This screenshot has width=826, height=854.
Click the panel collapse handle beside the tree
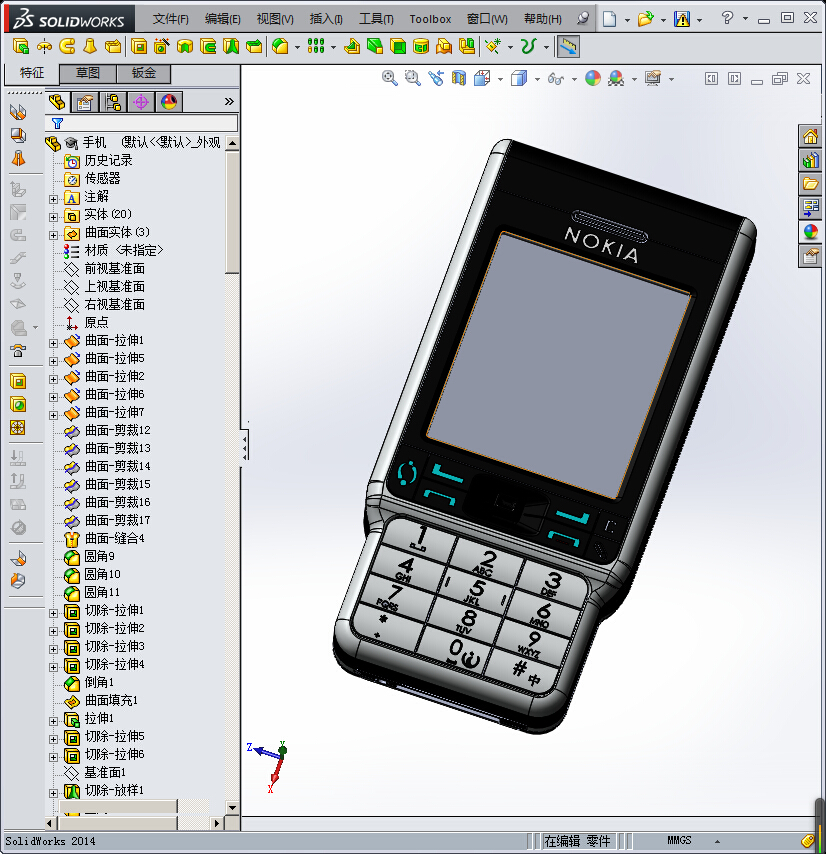point(245,446)
